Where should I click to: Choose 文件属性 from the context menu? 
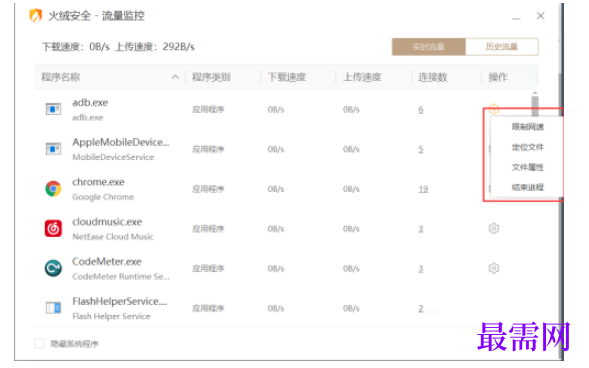527,167
